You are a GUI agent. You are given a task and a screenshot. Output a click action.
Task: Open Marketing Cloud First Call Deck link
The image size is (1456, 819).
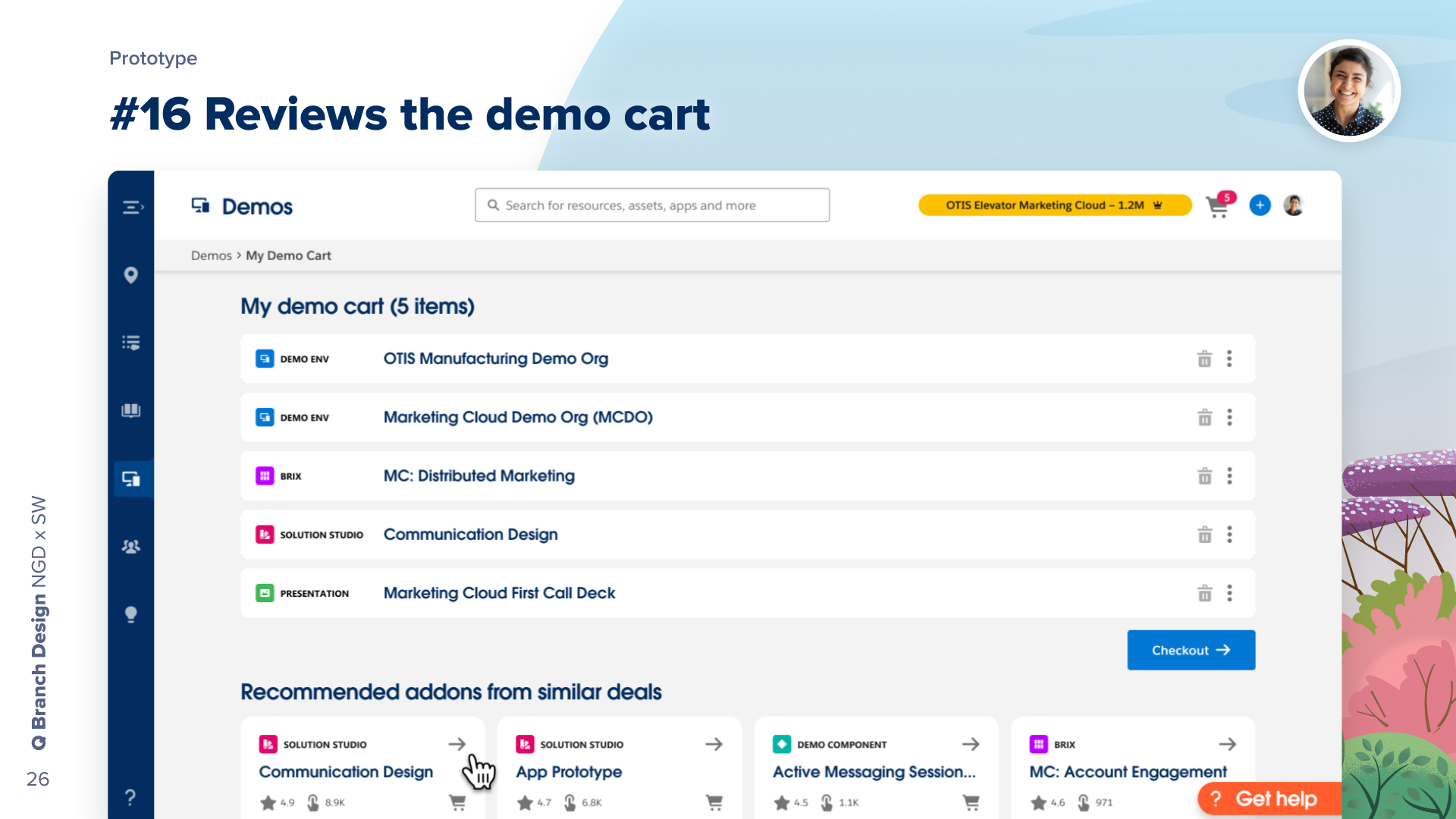500,593
